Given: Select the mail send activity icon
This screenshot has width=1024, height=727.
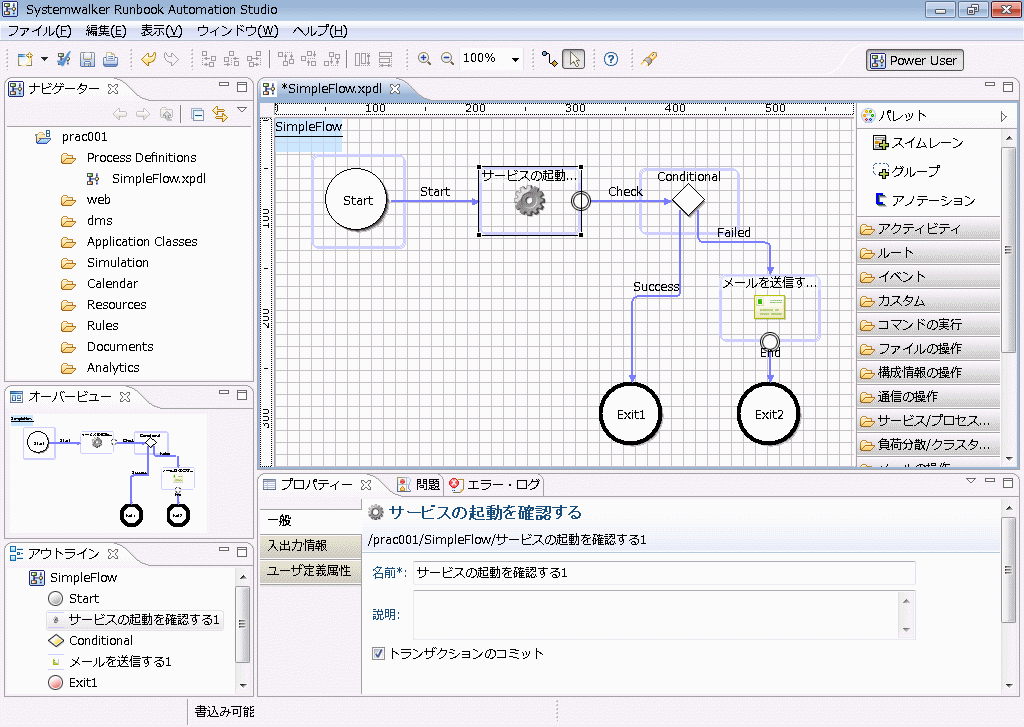Looking at the screenshot, I should [x=769, y=307].
